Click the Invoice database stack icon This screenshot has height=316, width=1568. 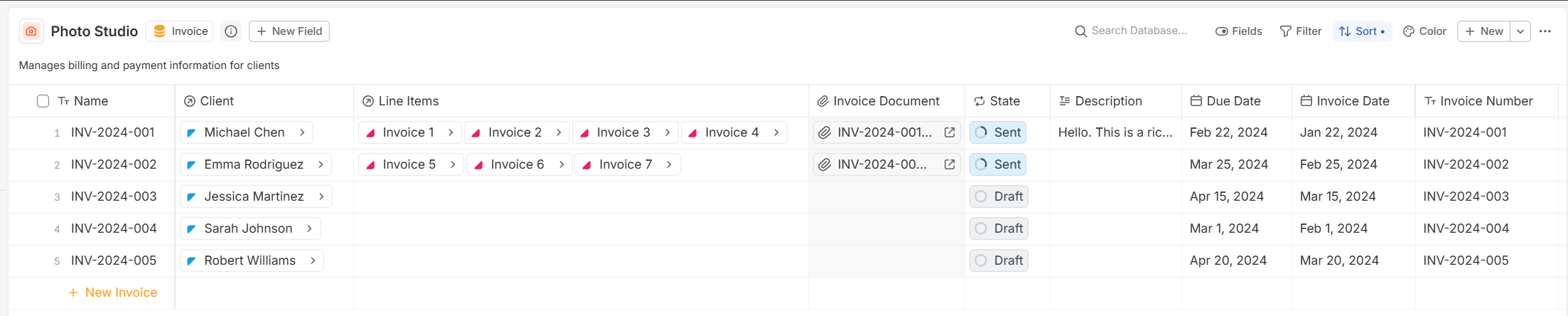160,31
